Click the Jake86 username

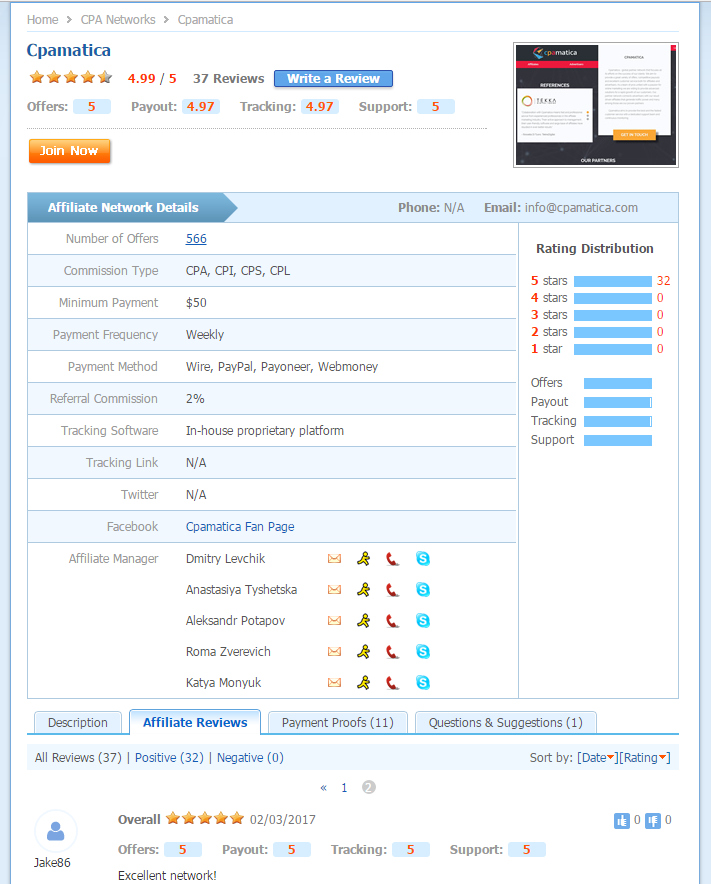(52, 863)
